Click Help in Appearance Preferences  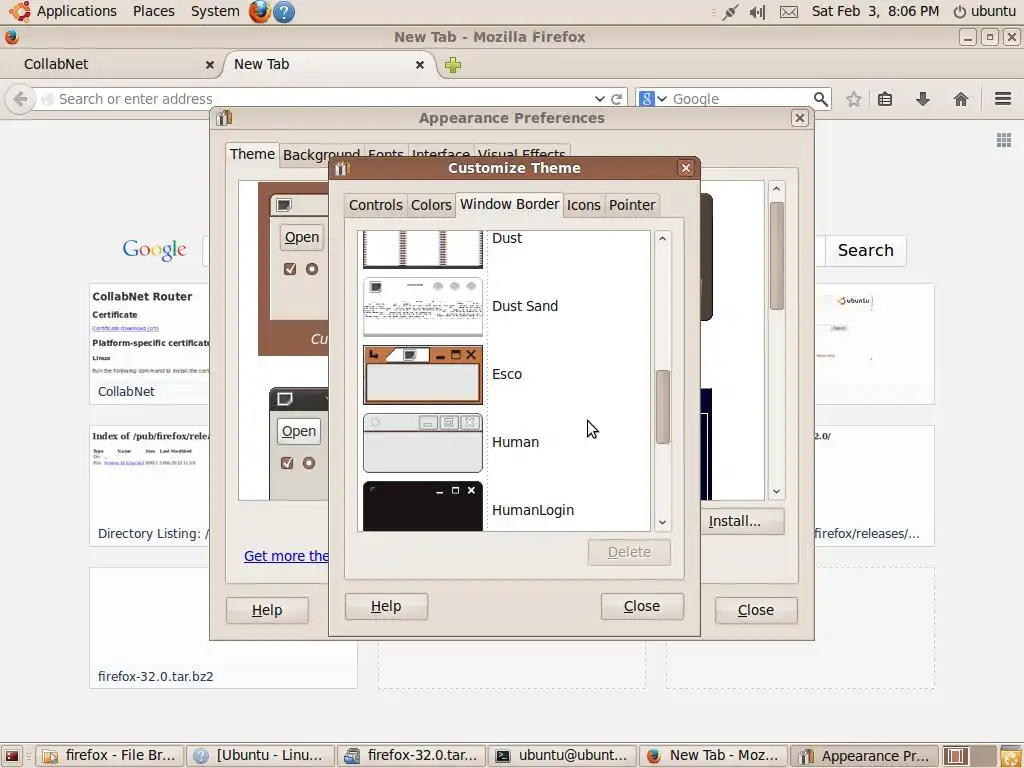[x=267, y=610]
